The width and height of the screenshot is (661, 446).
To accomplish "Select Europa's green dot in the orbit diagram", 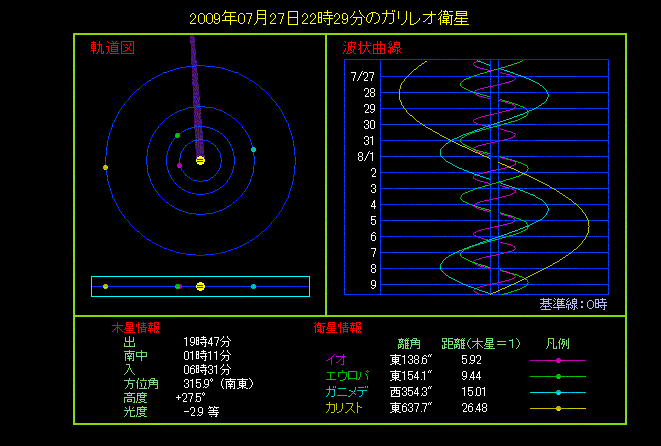I will point(177,135).
